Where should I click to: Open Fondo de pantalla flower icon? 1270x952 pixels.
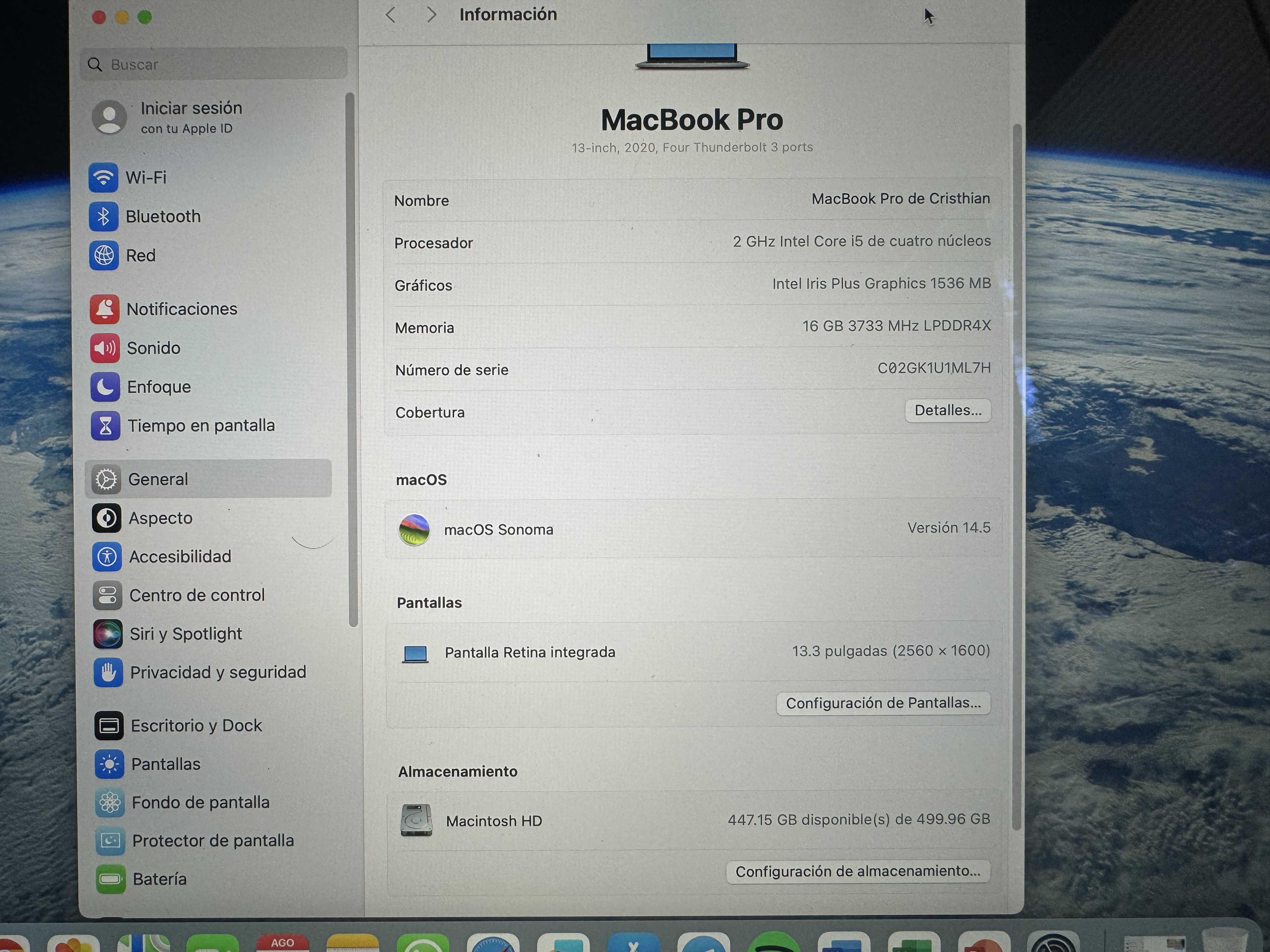click(110, 802)
